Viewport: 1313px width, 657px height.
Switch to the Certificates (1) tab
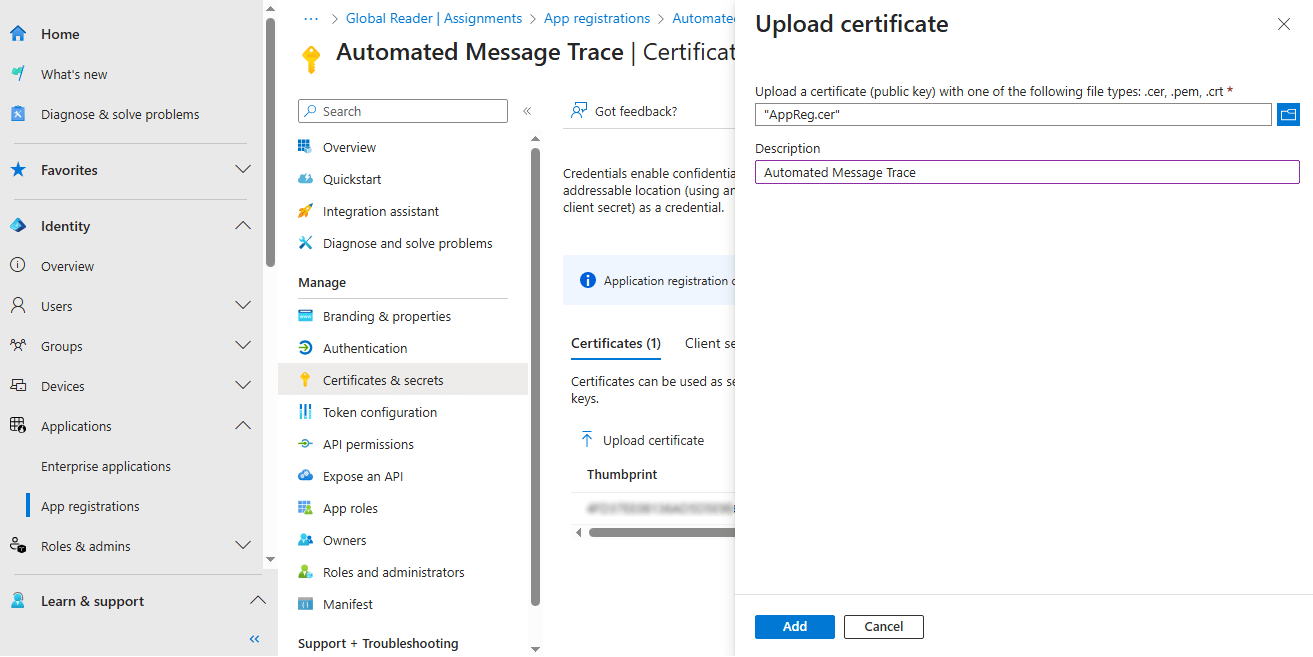click(616, 343)
